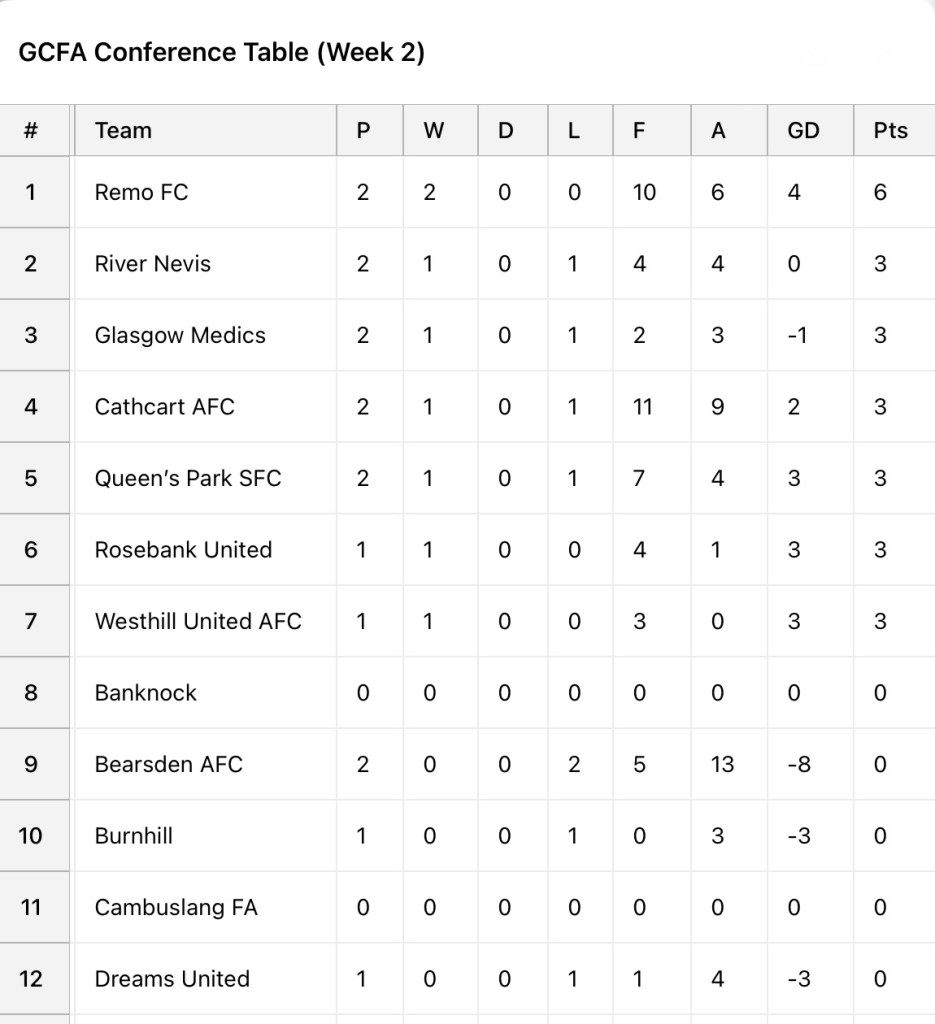Select row number 9 header
The width and height of the screenshot is (935, 1024).
click(31, 764)
